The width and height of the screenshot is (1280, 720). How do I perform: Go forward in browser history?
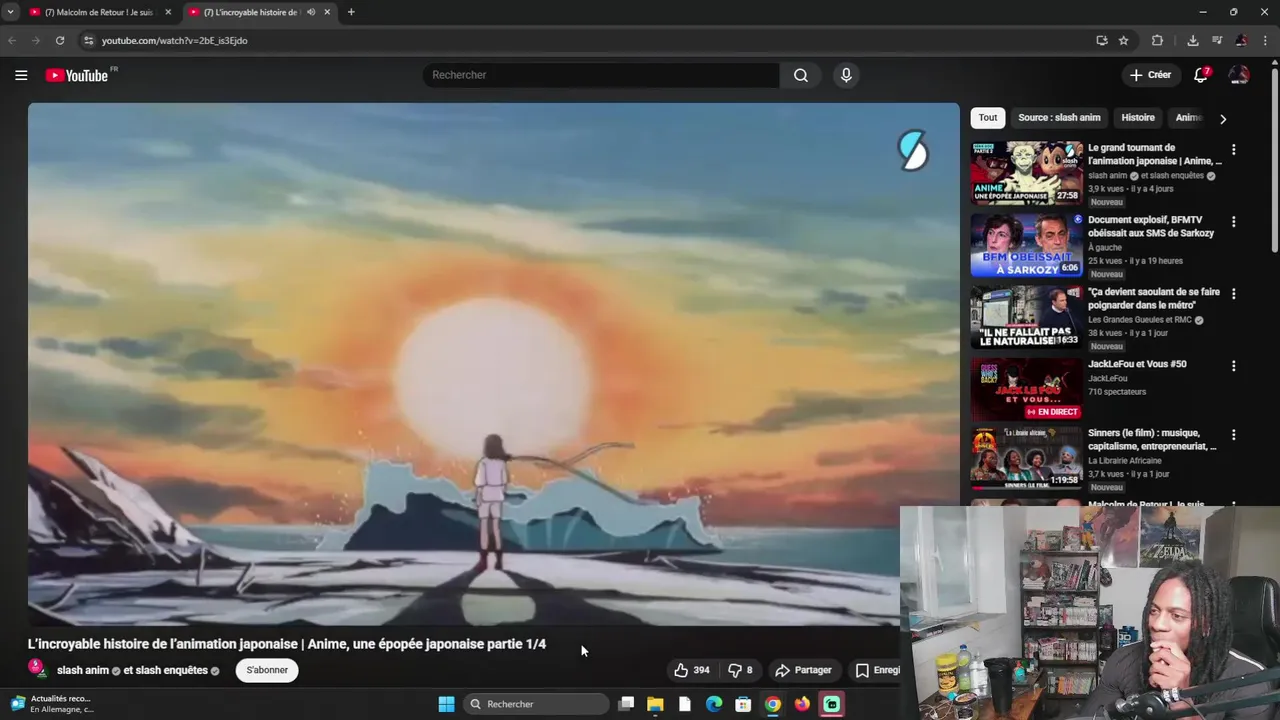[36, 40]
